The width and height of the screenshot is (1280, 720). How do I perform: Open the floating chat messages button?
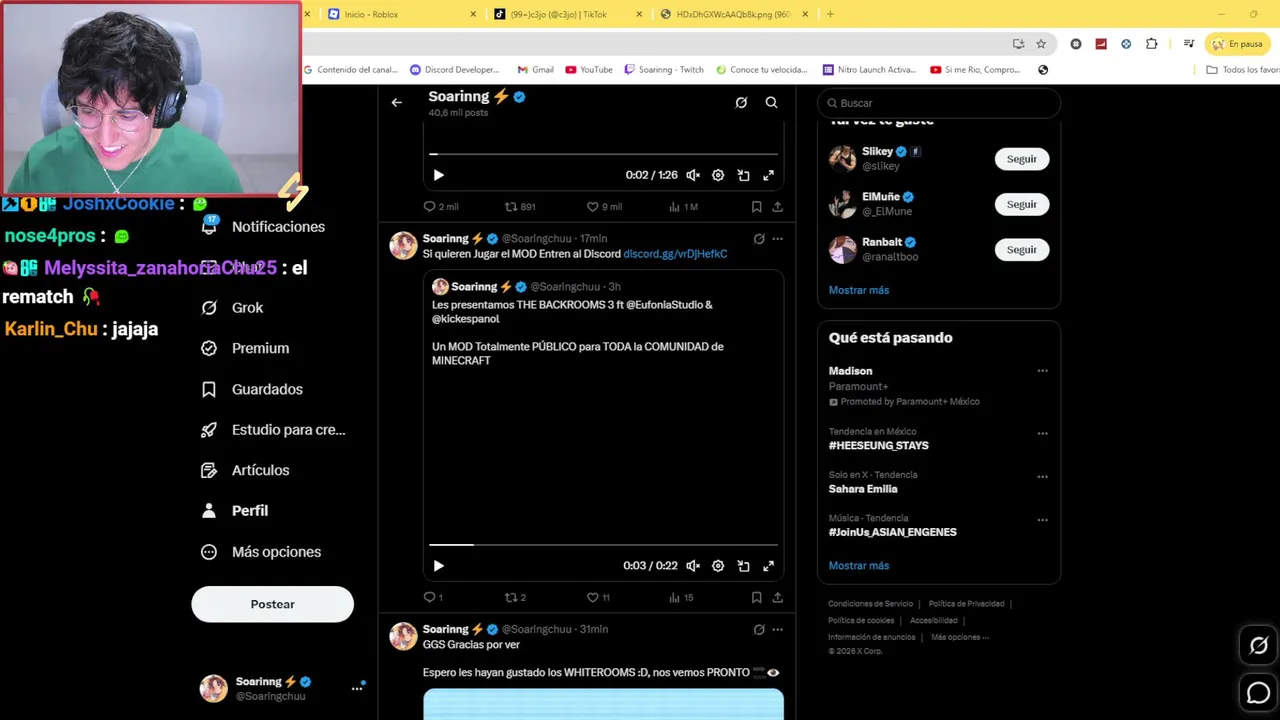click(x=1258, y=692)
